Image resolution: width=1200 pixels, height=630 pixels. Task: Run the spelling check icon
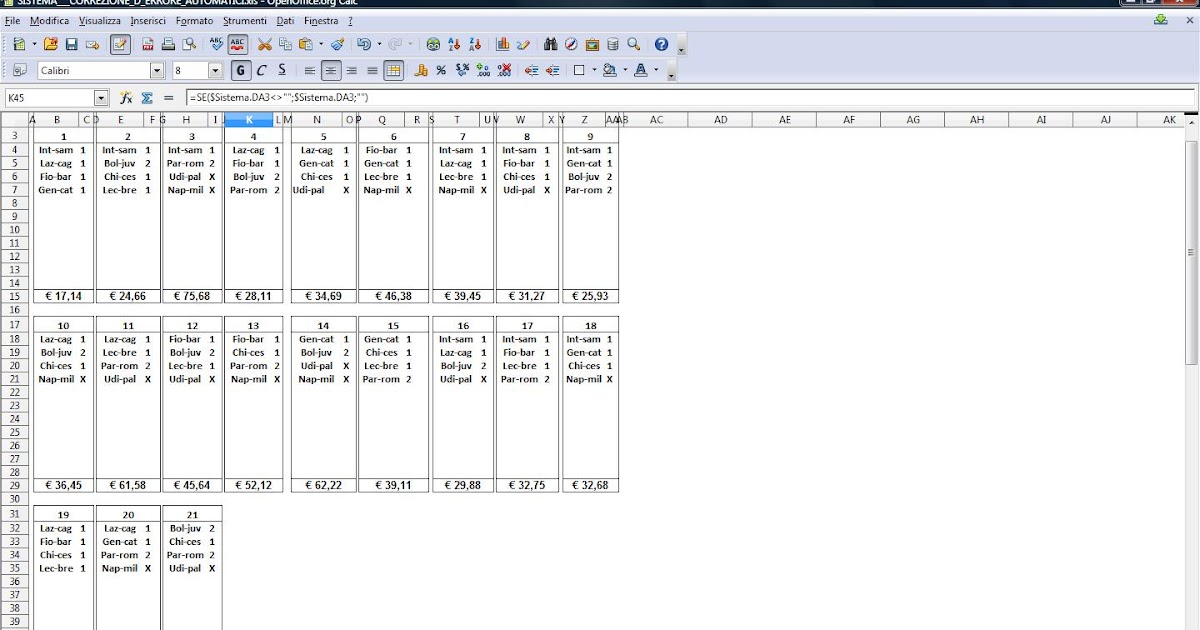(x=216, y=44)
